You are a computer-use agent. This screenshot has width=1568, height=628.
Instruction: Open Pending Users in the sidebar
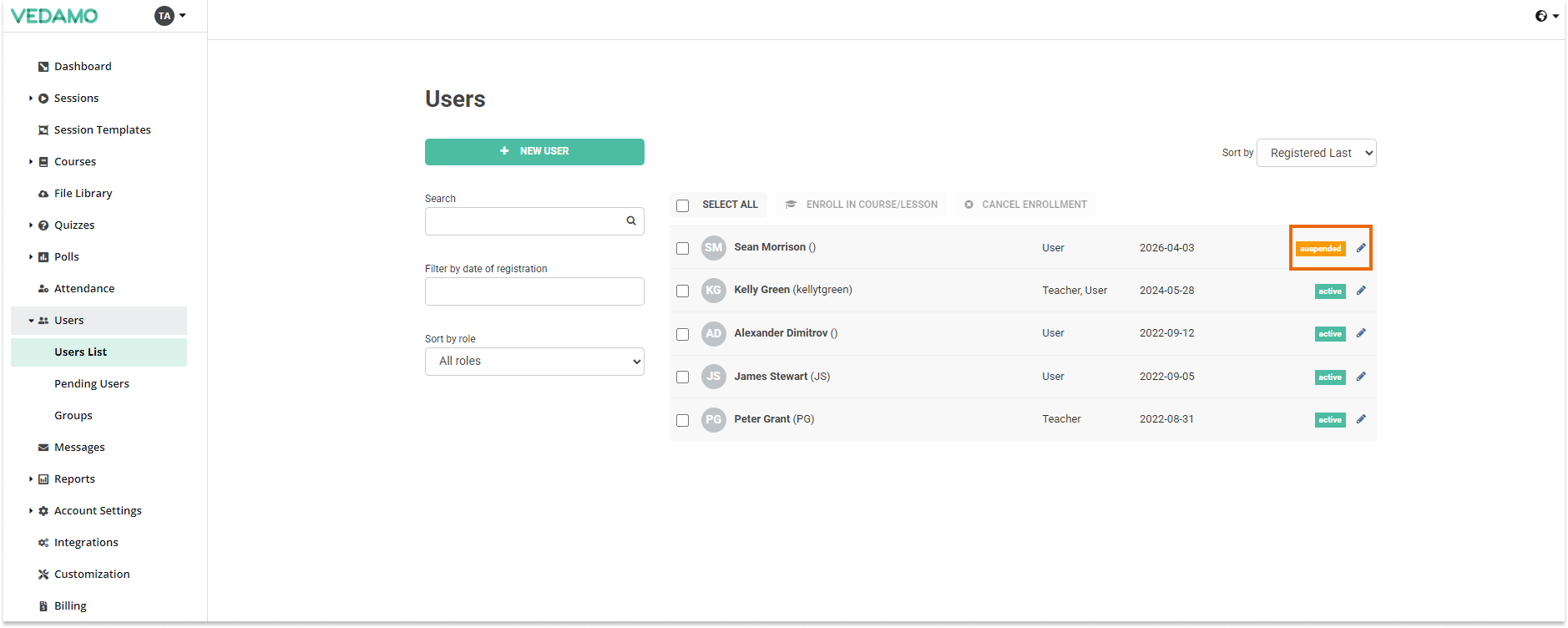click(92, 384)
